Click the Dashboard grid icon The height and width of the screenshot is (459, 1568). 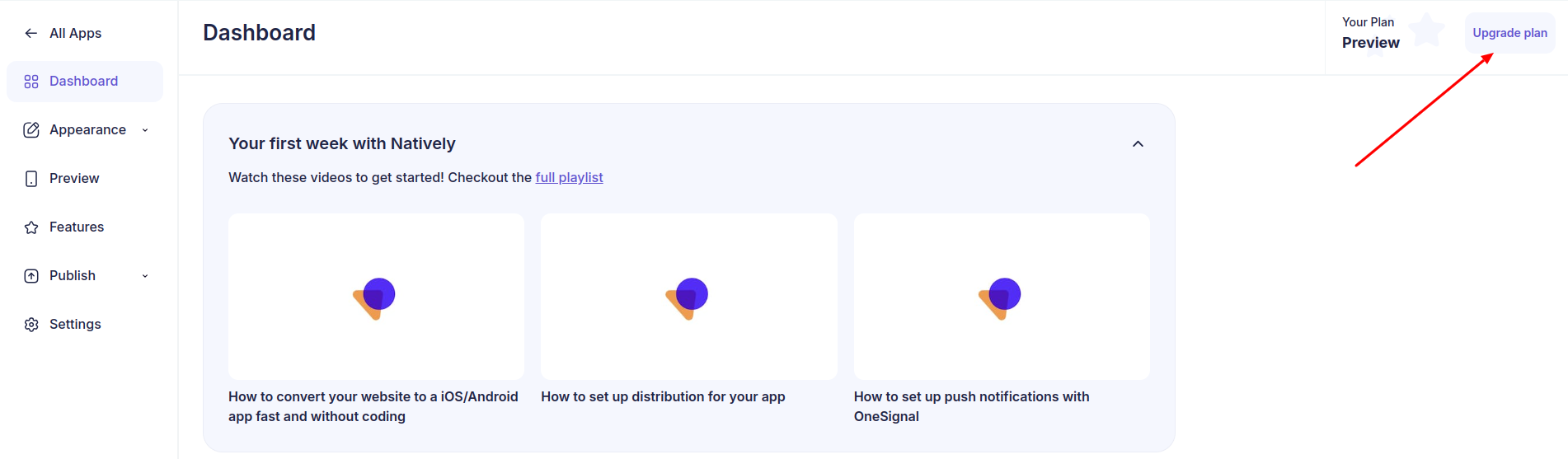[x=31, y=82]
